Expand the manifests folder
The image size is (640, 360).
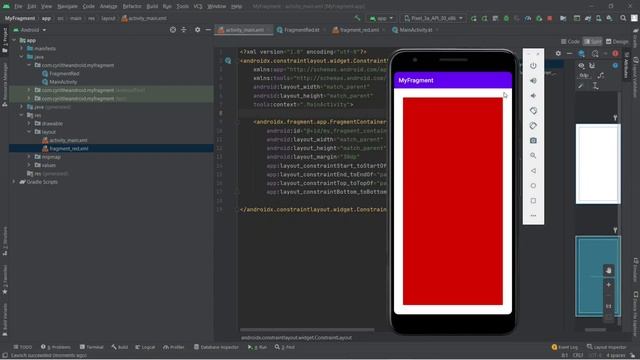[22, 49]
